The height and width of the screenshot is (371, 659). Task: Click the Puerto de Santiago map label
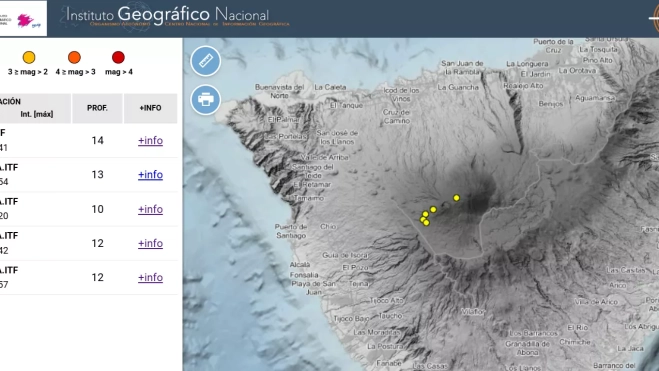click(291, 231)
